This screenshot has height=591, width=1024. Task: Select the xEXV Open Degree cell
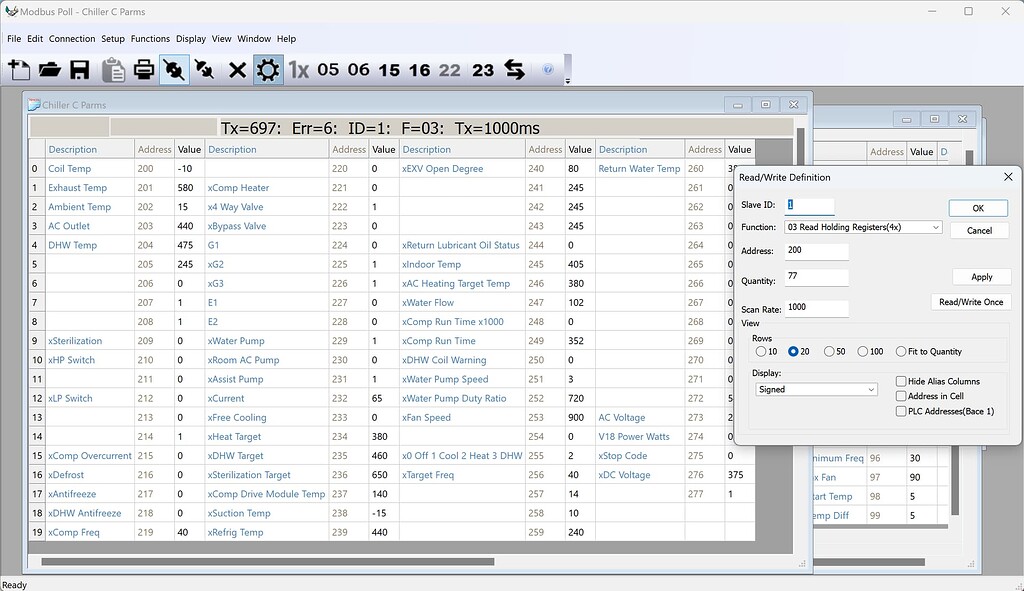tap(462, 168)
